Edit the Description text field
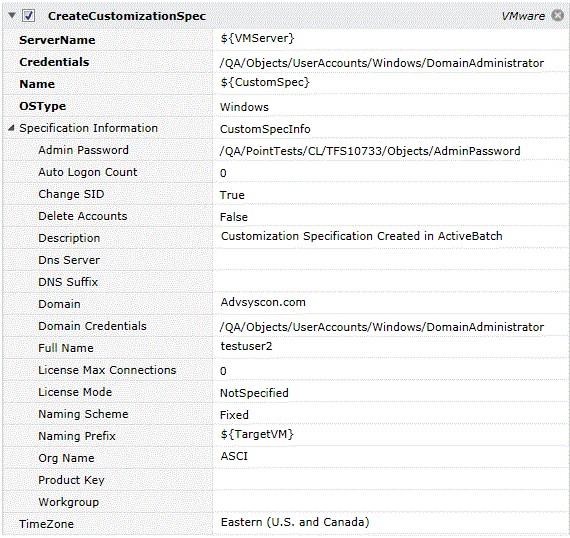 coord(391,238)
